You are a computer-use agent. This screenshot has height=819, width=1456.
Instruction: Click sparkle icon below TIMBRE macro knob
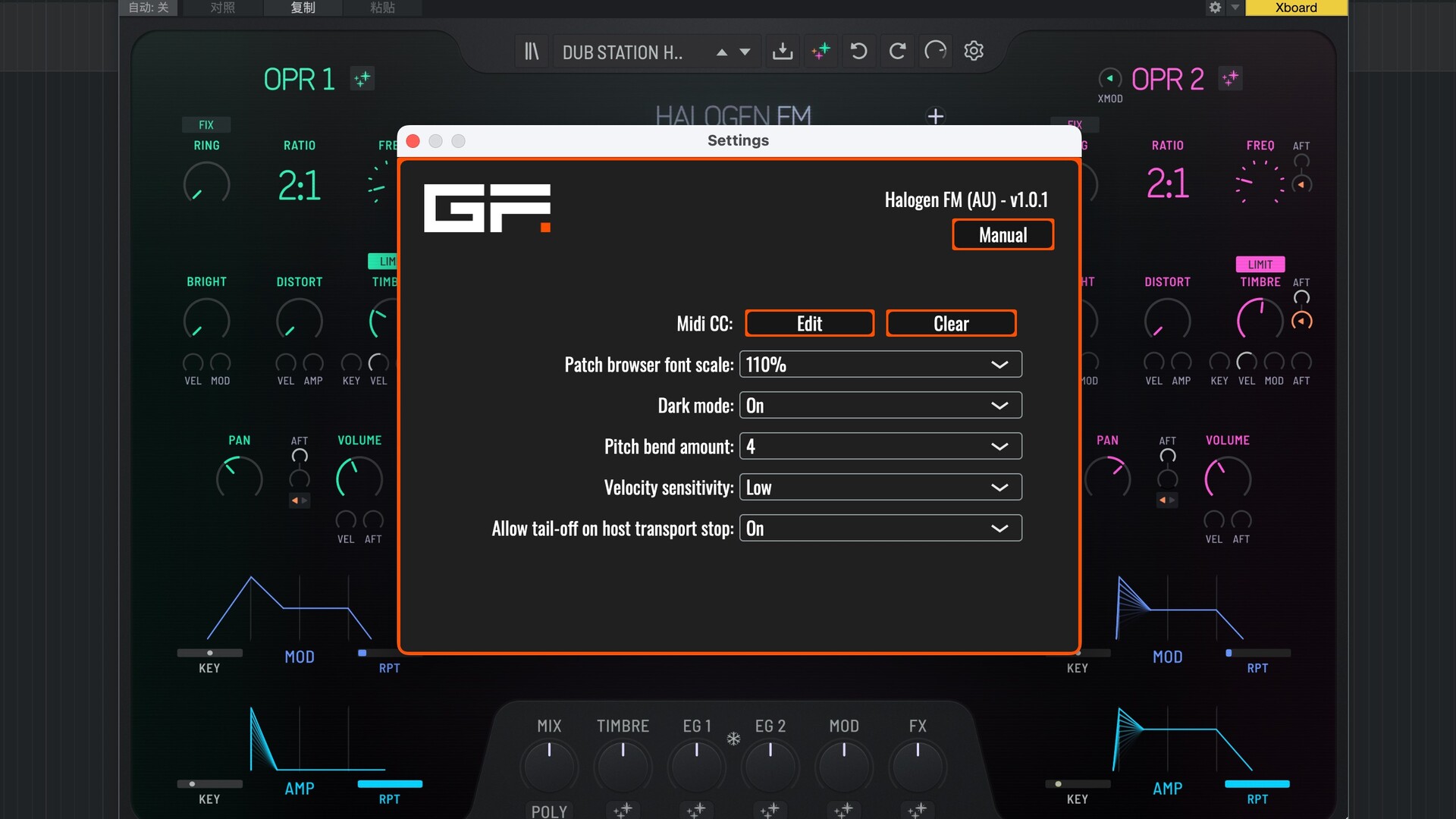[x=623, y=811]
